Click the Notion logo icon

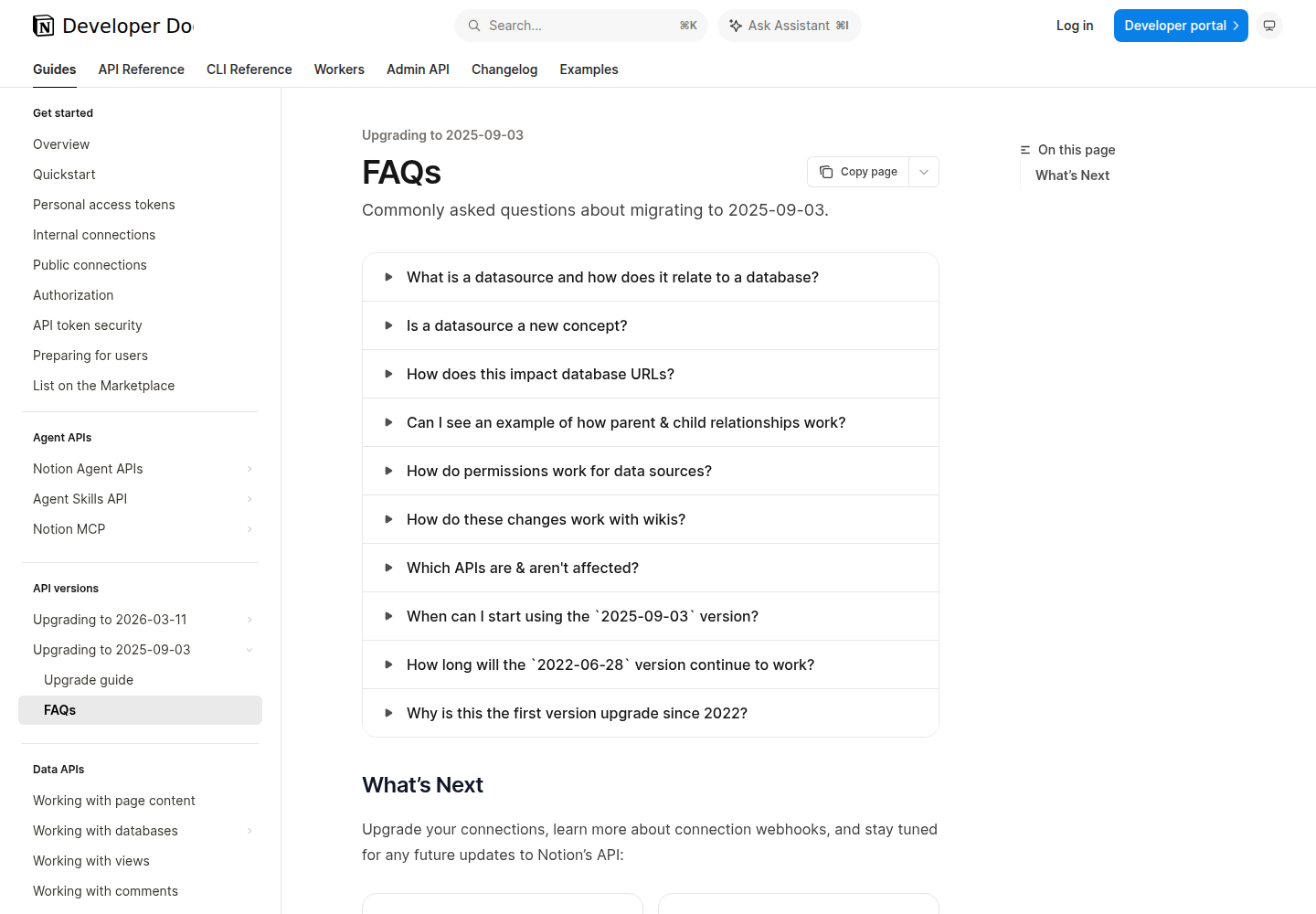click(x=43, y=26)
